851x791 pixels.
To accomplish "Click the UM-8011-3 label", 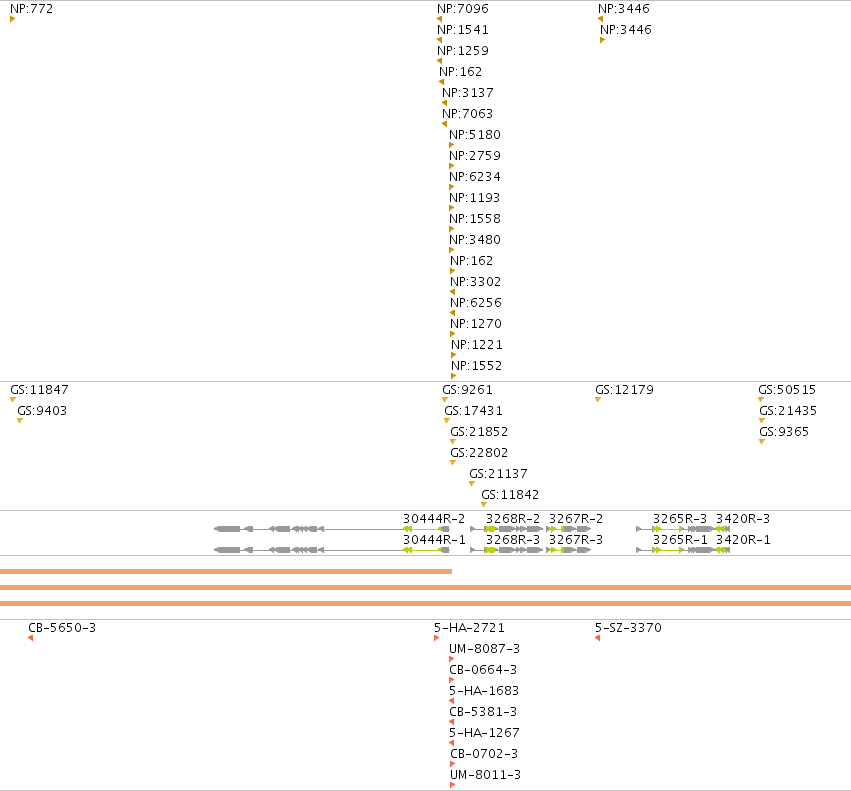I will (x=485, y=775).
